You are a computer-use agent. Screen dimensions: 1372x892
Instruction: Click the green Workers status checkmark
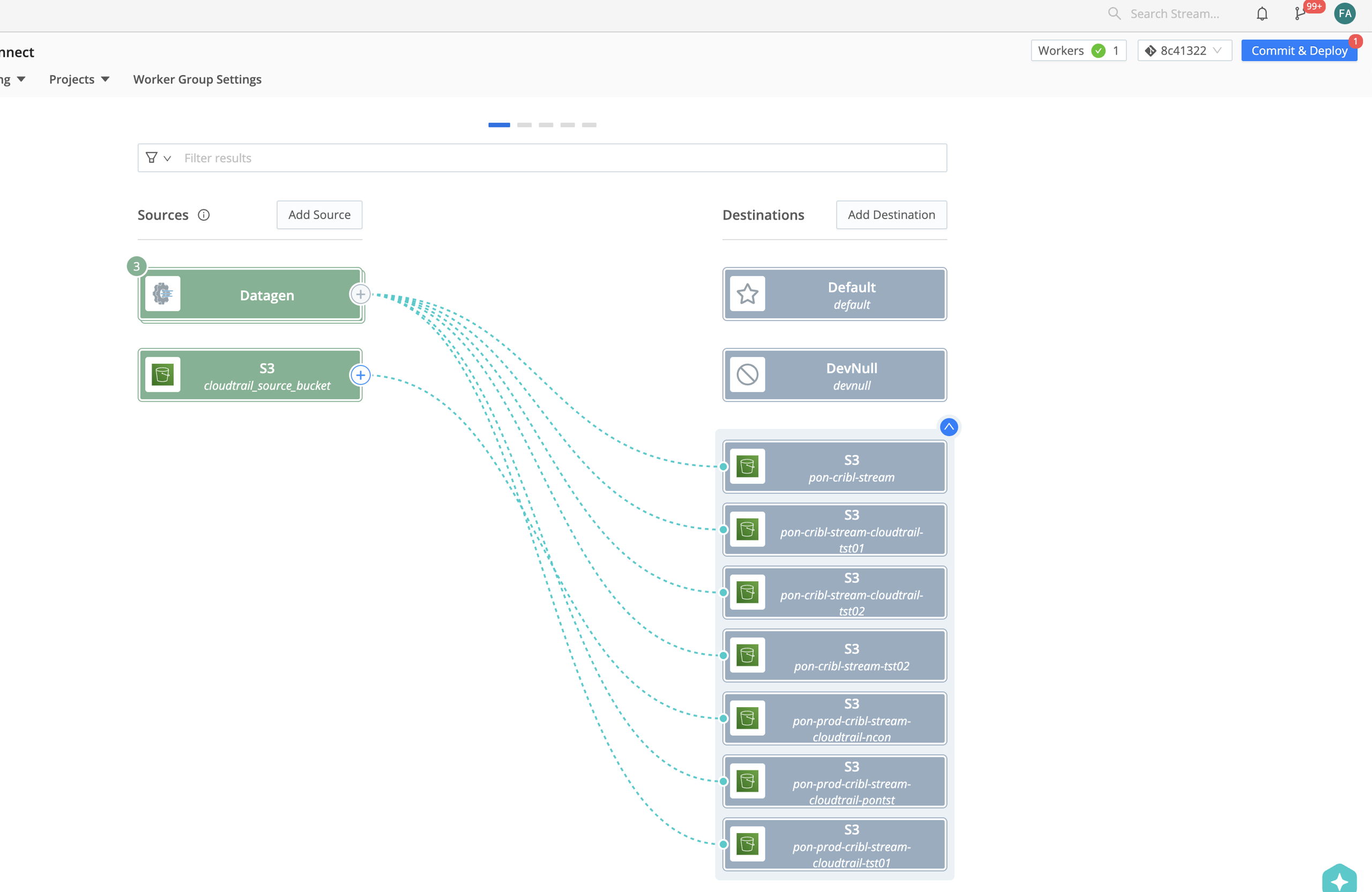(1099, 51)
